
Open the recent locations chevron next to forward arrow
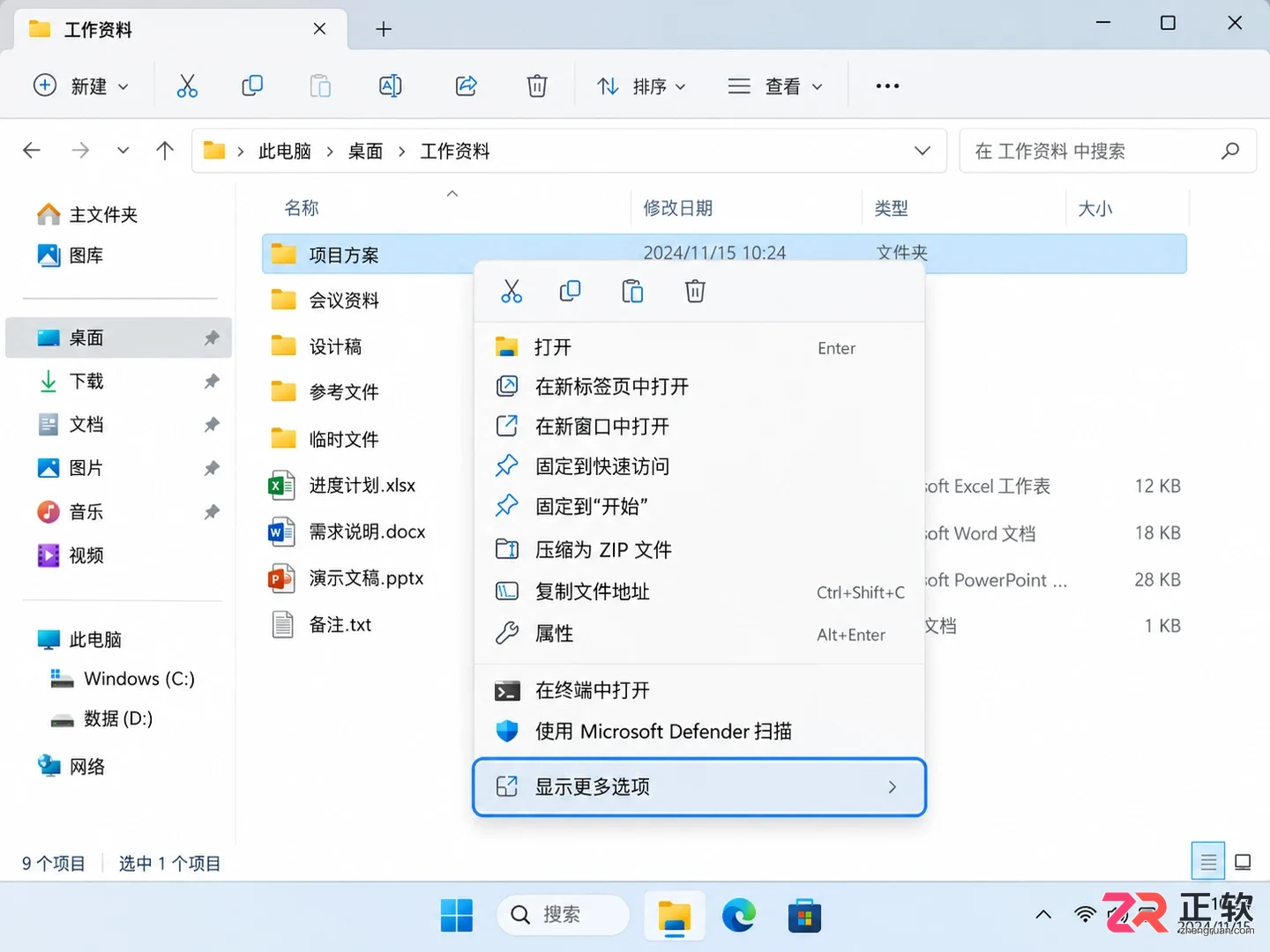coord(123,151)
